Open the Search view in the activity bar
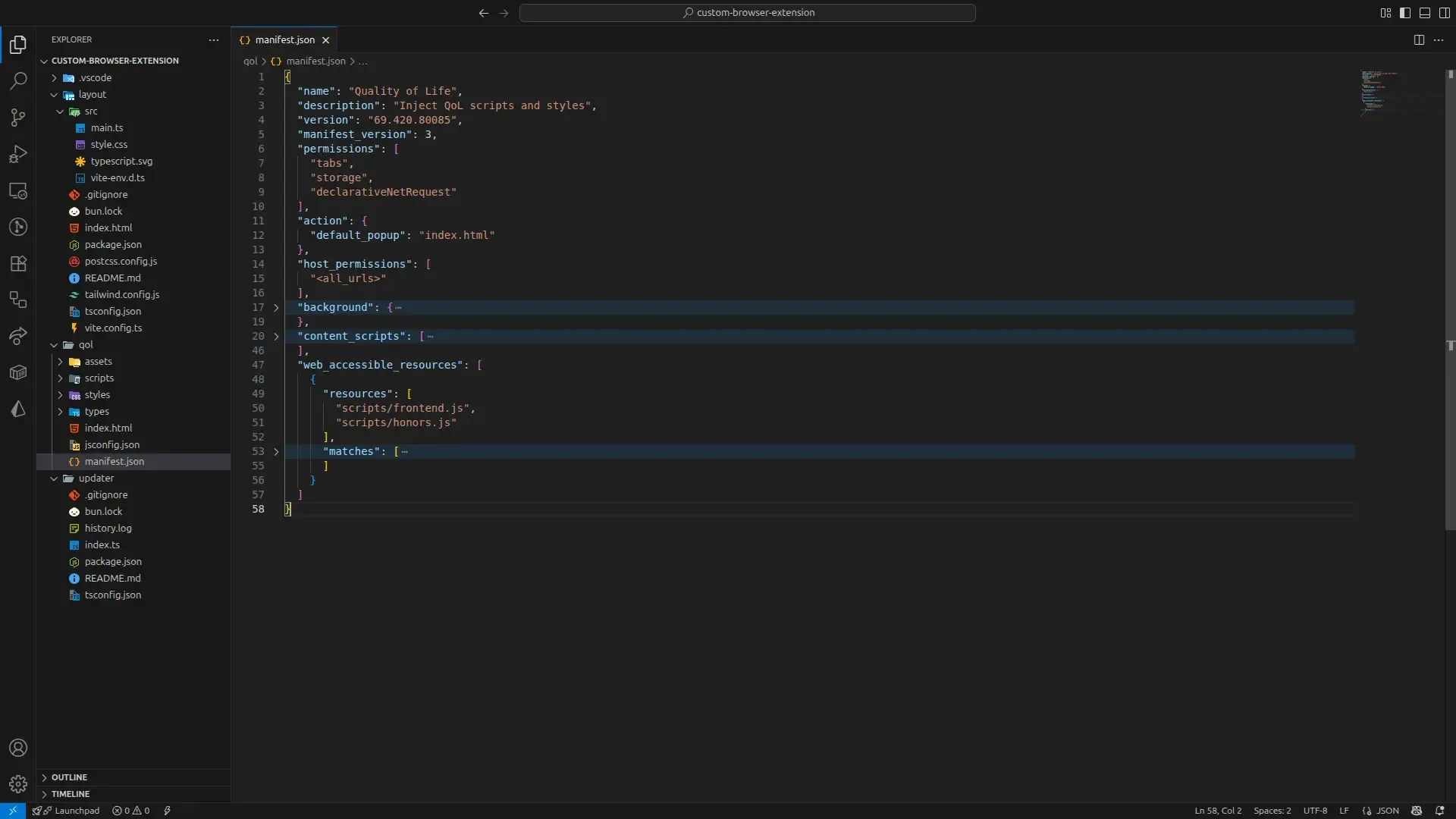1456x819 pixels. pos(17,81)
